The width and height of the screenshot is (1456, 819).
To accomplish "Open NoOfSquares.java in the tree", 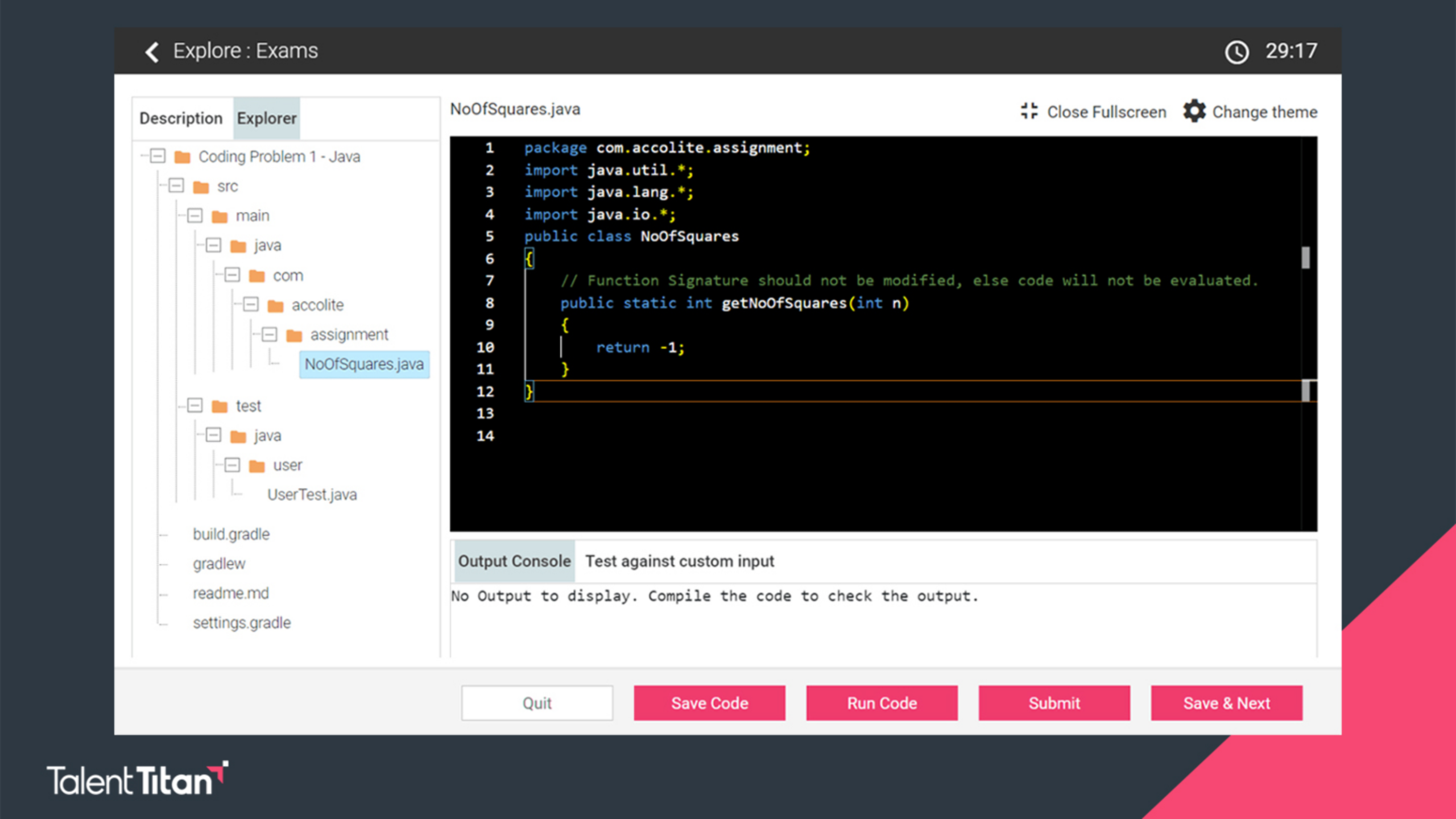I will click(x=364, y=364).
